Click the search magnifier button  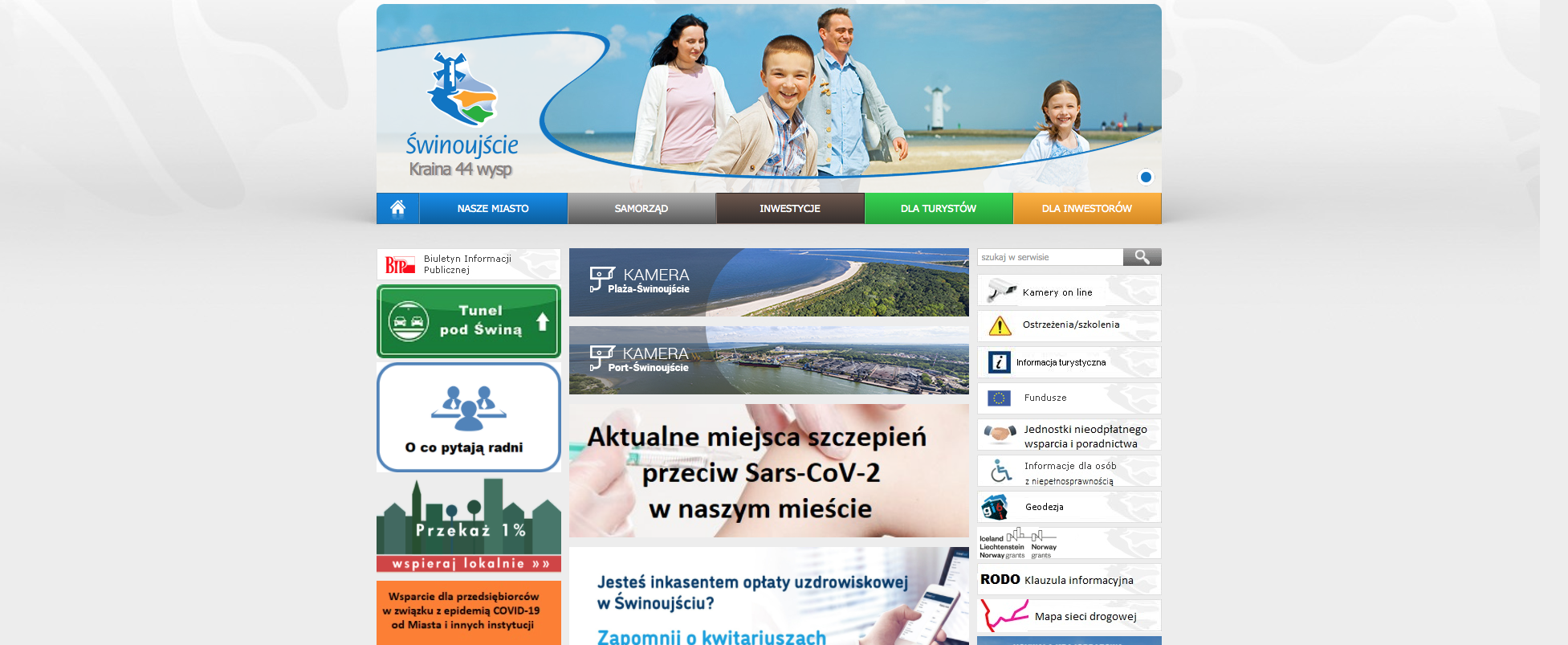point(1142,257)
